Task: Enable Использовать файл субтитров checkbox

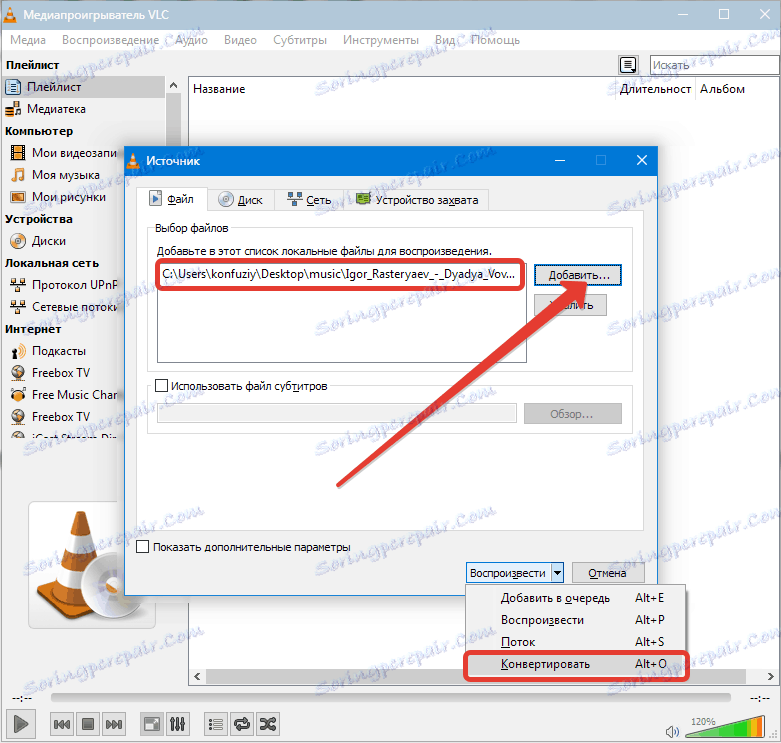Action: (161, 386)
